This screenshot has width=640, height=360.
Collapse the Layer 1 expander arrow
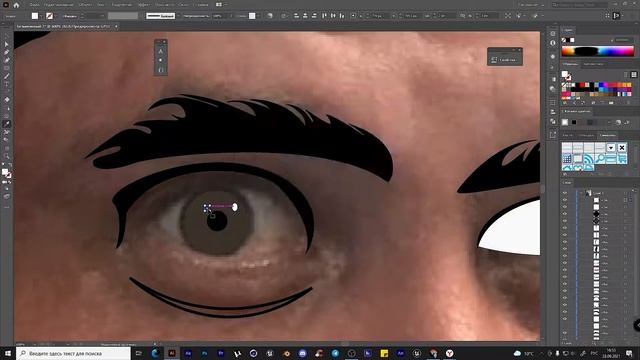click(x=581, y=193)
